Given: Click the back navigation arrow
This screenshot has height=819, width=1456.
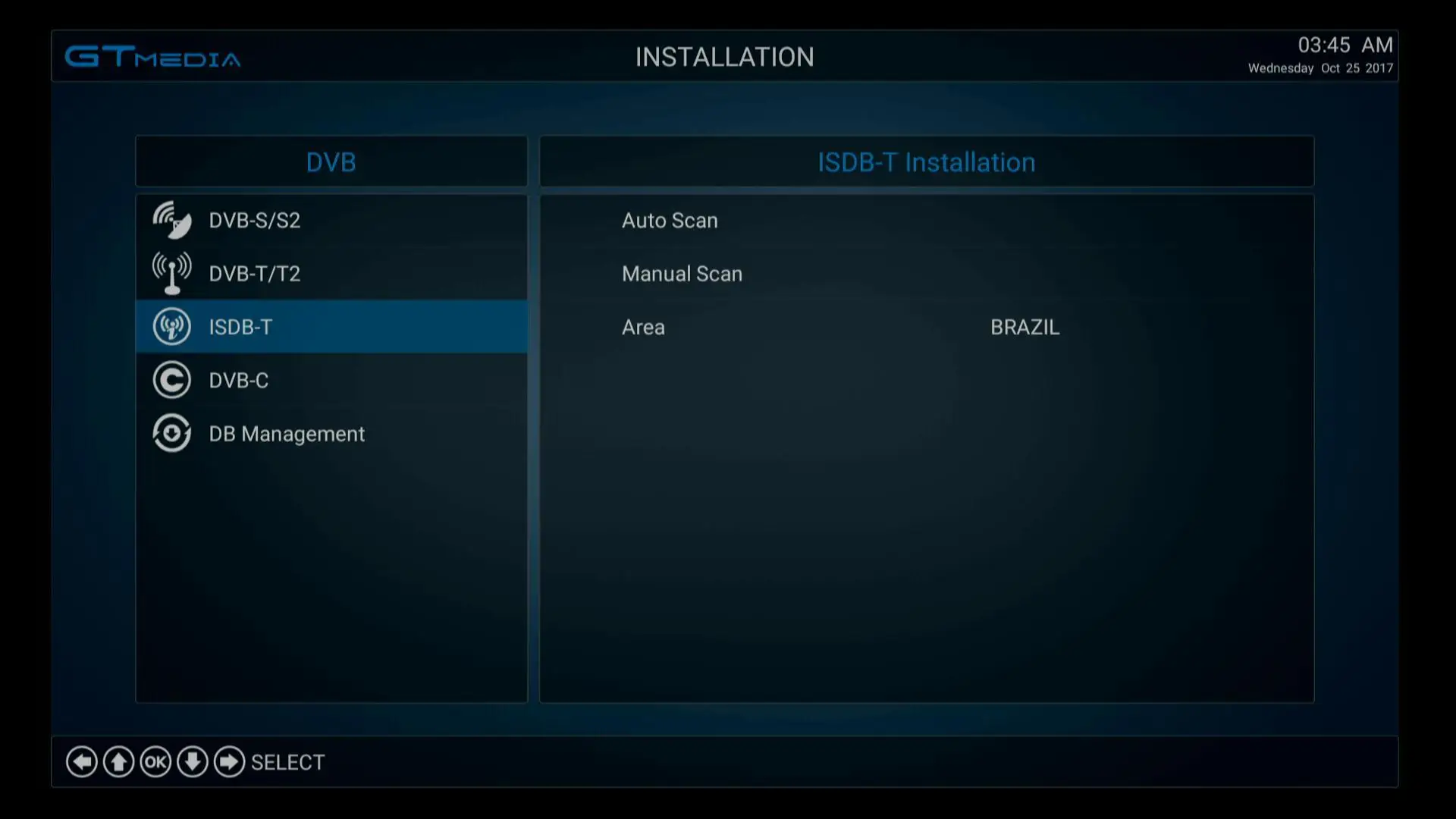Looking at the screenshot, I should pyautogui.click(x=80, y=762).
